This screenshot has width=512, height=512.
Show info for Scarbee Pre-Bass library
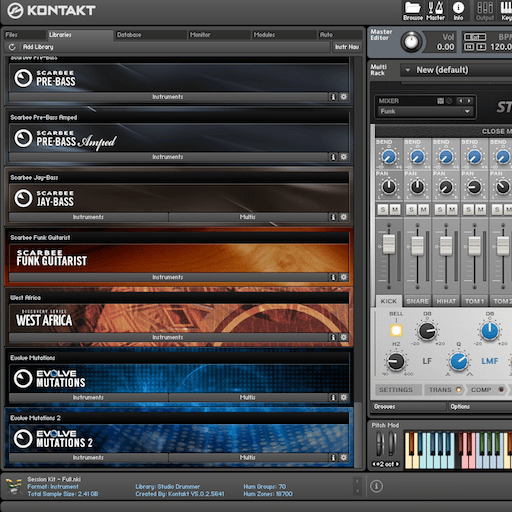333,97
